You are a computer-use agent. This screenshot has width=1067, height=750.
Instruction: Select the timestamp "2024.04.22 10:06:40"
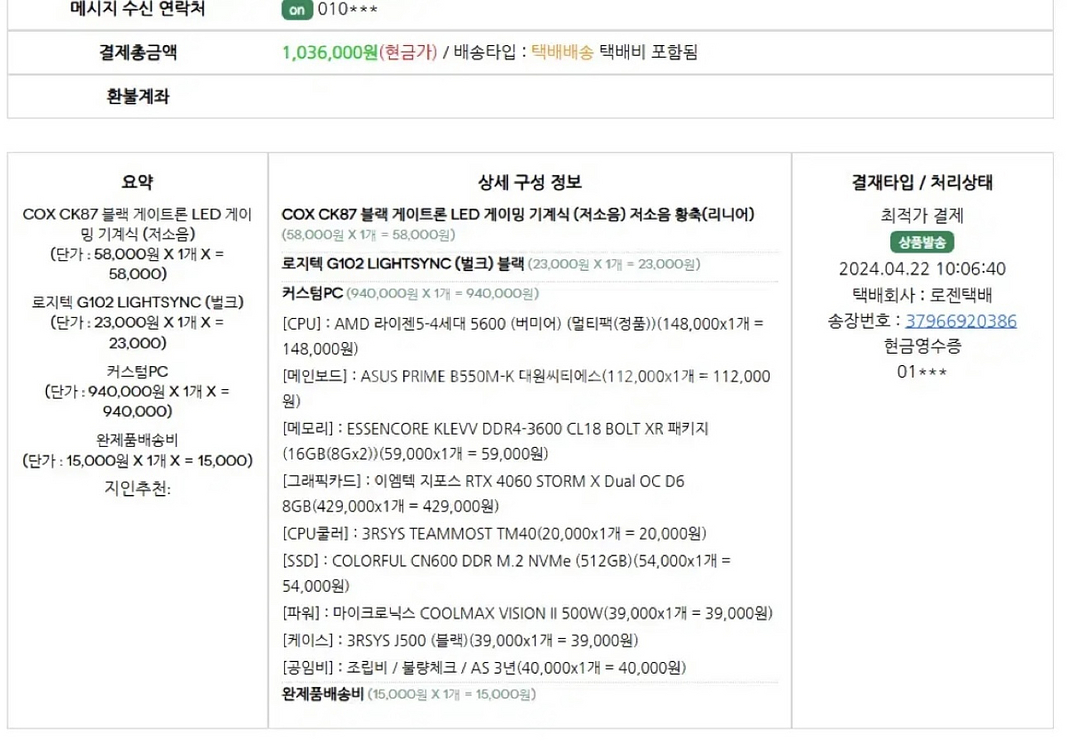click(922, 269)
